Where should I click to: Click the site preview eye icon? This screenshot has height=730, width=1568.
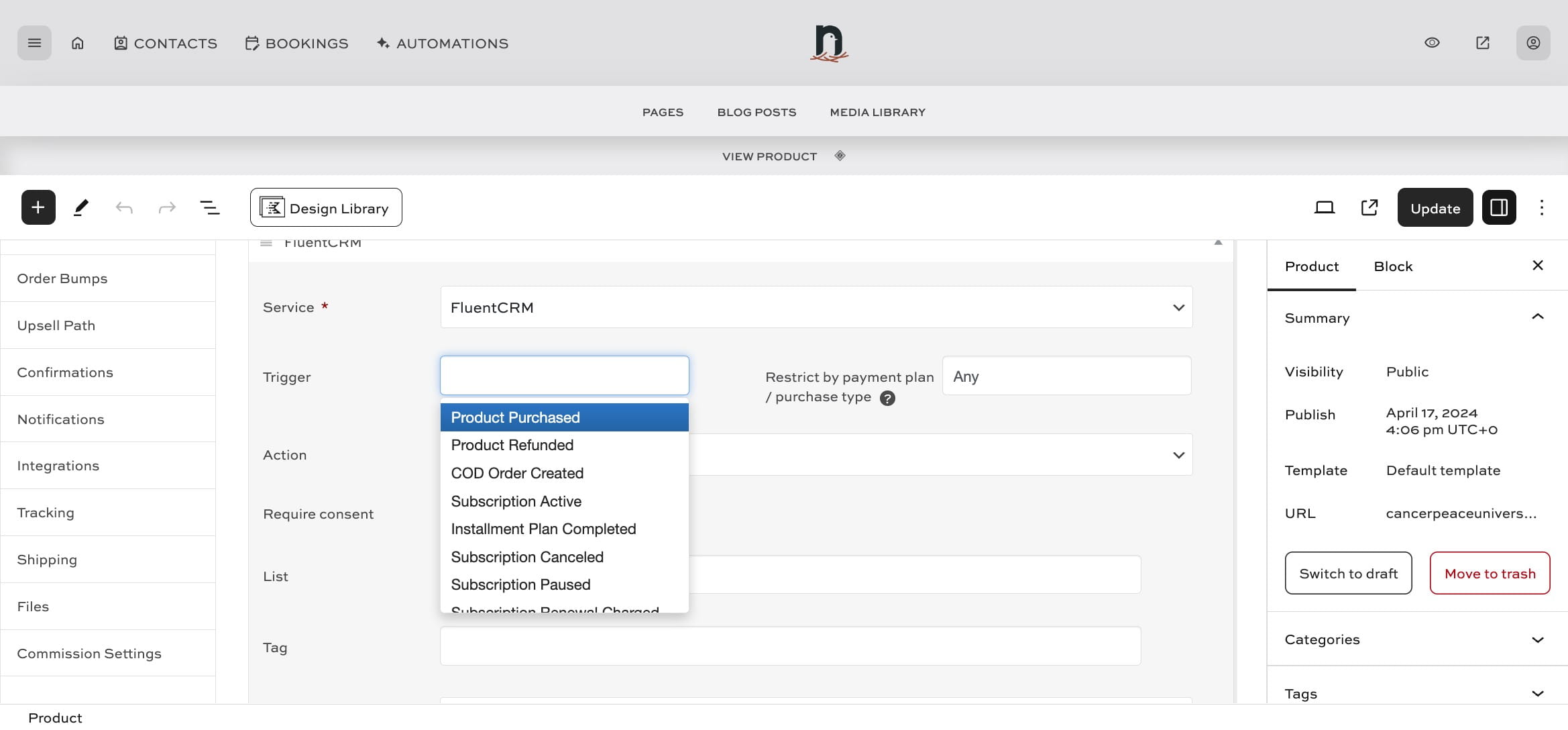(x=1433, y=42)
